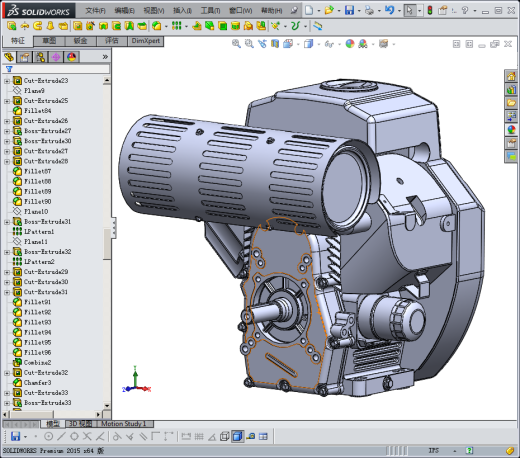Image resolution: width=520 pixels, height=458 pixels.
Task: Click the Zoom to Fit magnifier icon
Action: click(x=236, y=44)
